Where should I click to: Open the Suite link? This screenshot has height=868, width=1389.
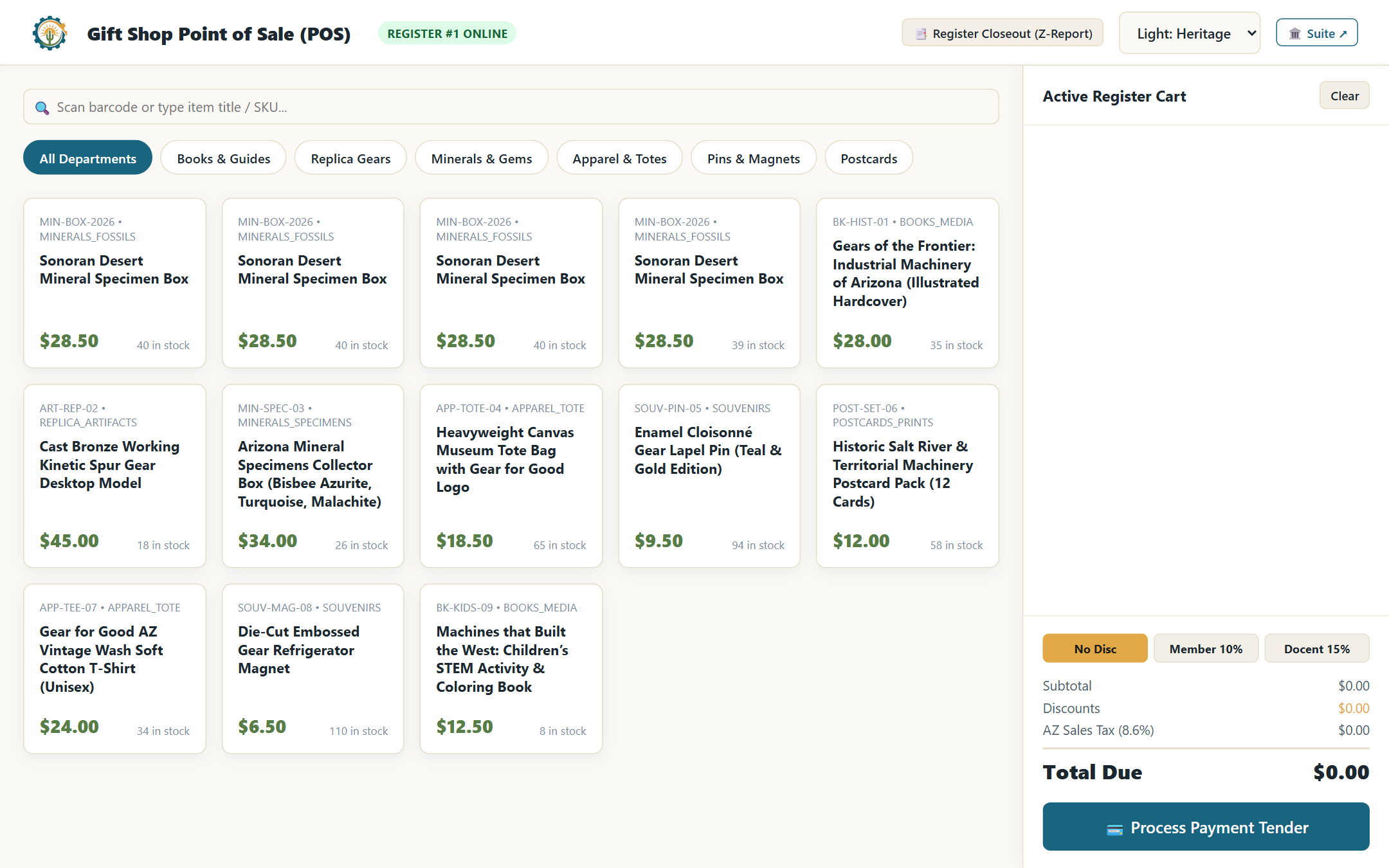click(x=1317, y=33)
